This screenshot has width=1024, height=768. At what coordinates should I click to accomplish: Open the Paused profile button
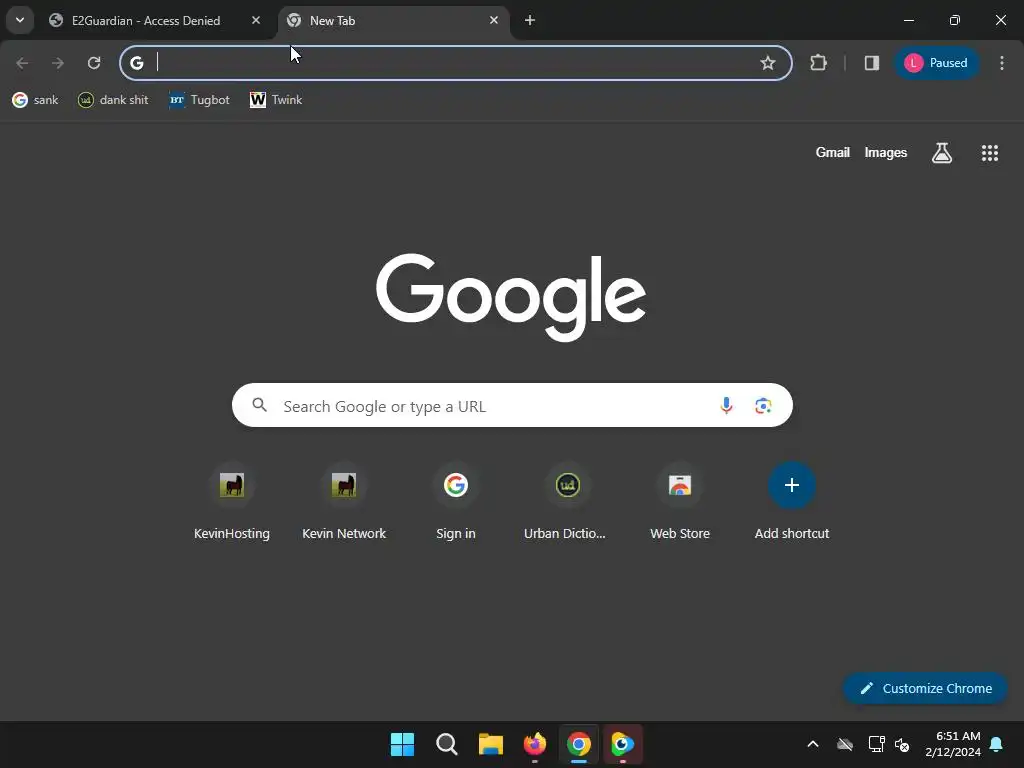[936, 63]
